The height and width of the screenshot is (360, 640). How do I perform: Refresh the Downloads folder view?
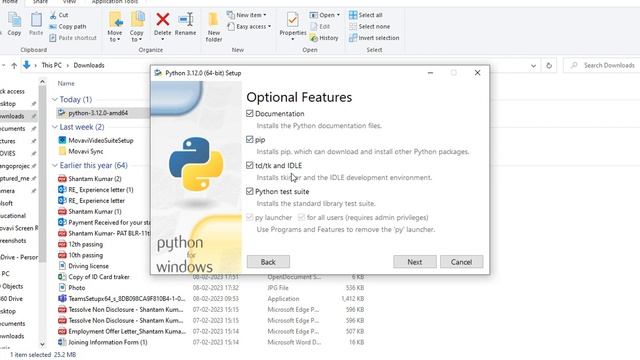pyautogui.click(x=549, y=65)
